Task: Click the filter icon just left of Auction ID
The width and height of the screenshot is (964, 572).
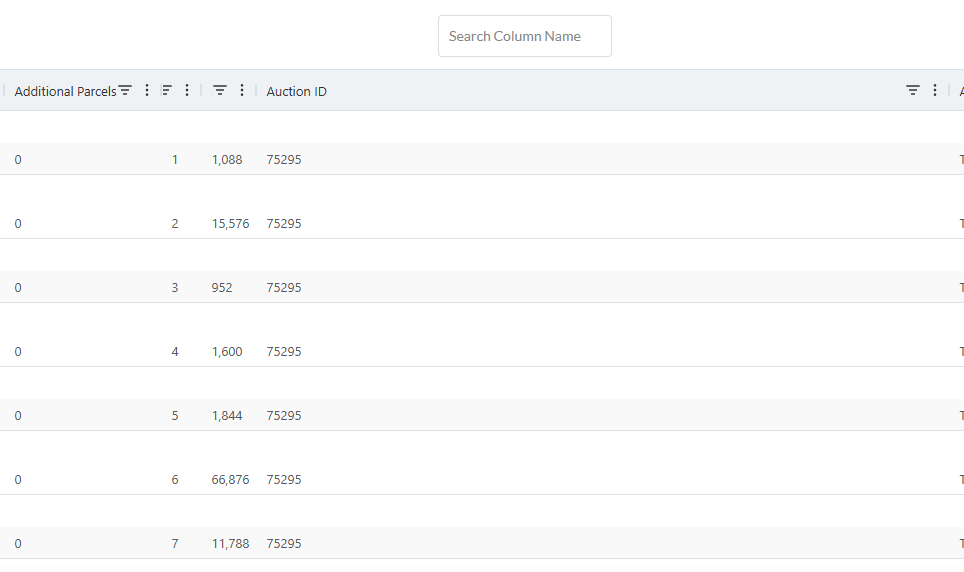Action: coord(220,91)
